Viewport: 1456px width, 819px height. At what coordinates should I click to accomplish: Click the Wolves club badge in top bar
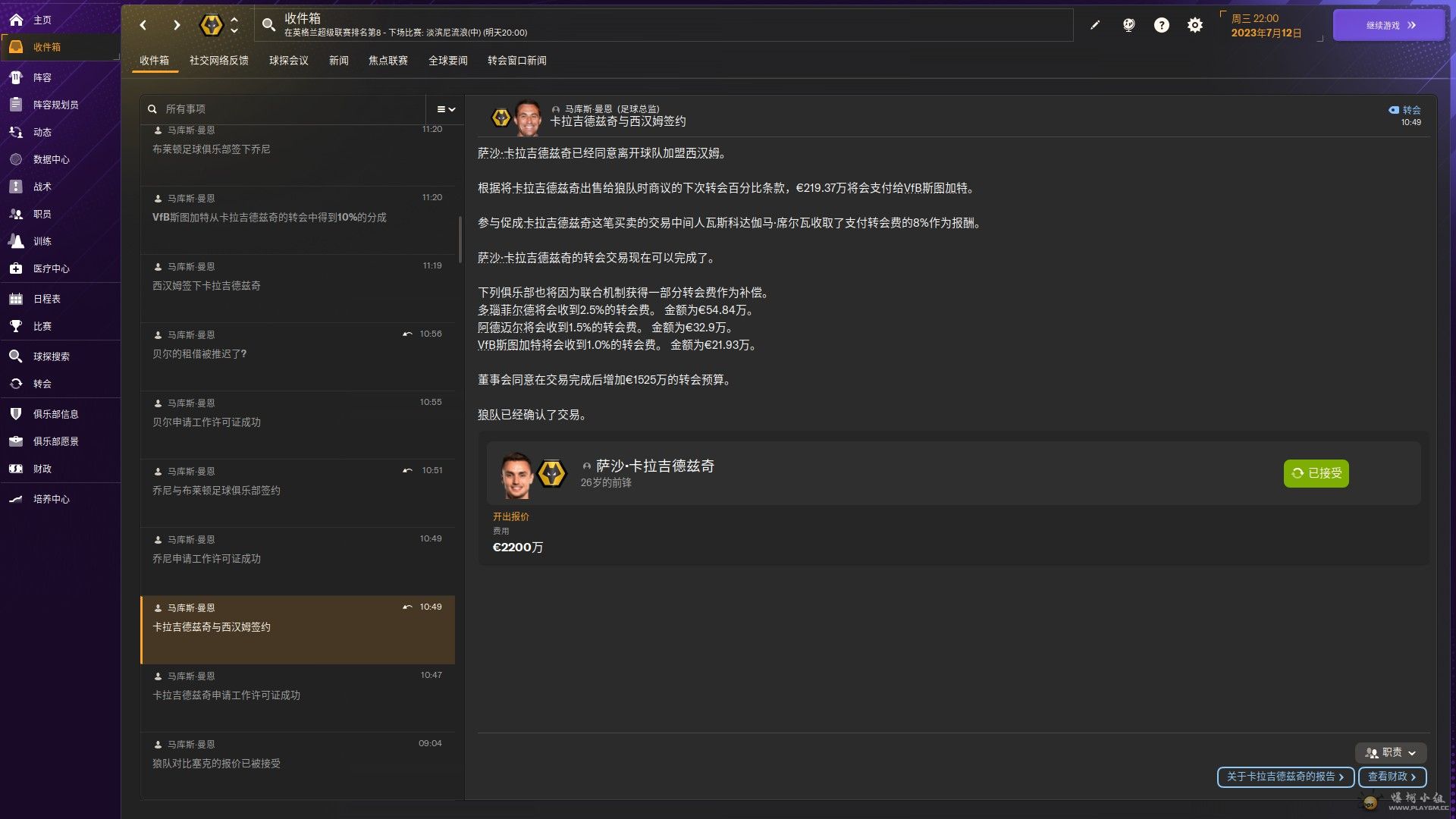(x=211, y=25)
